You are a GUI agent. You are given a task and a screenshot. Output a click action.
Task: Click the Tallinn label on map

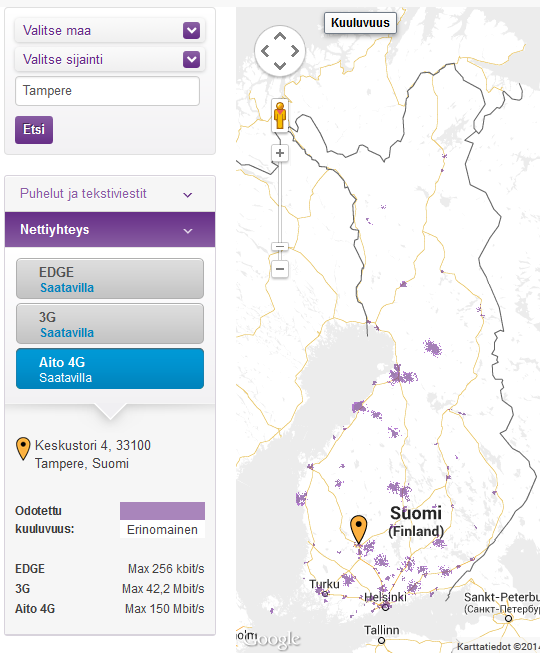pyautogui.click(x=381, y=630)
